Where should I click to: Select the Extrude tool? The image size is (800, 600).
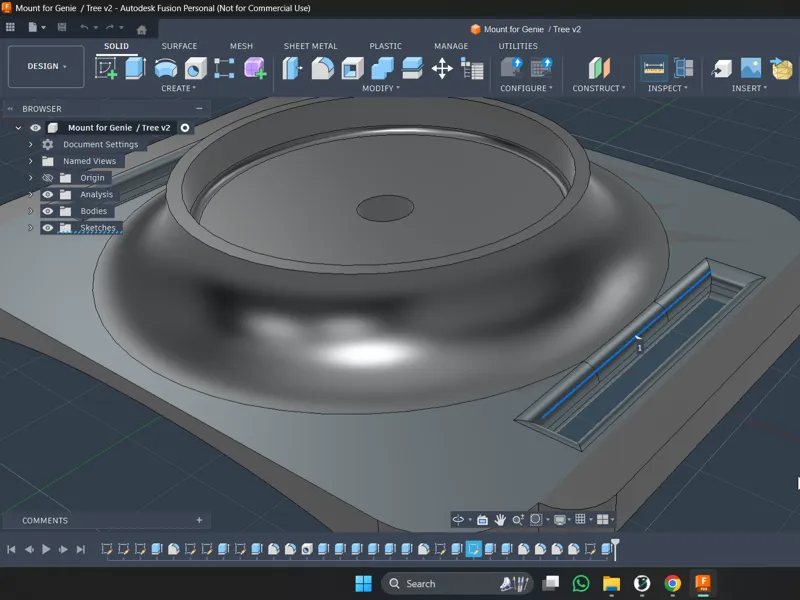(136, 68)
